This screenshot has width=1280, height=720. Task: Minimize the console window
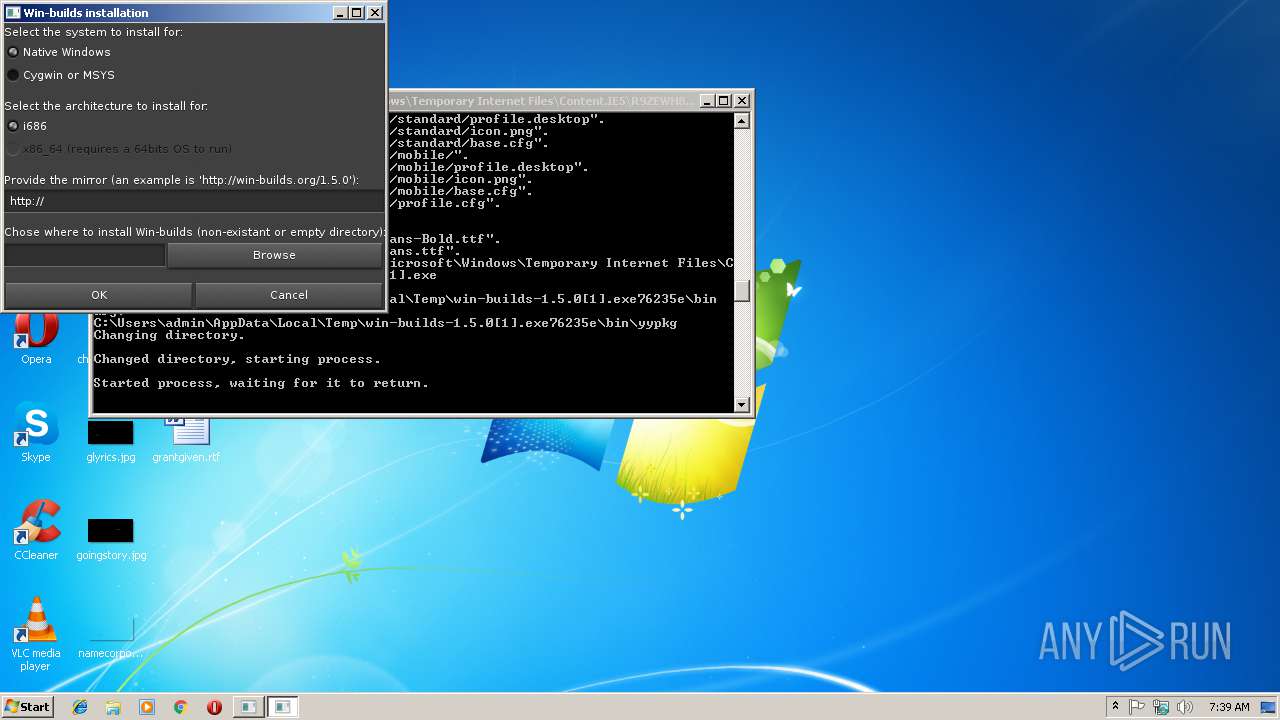pyautogui.click(x=708, y=101)
